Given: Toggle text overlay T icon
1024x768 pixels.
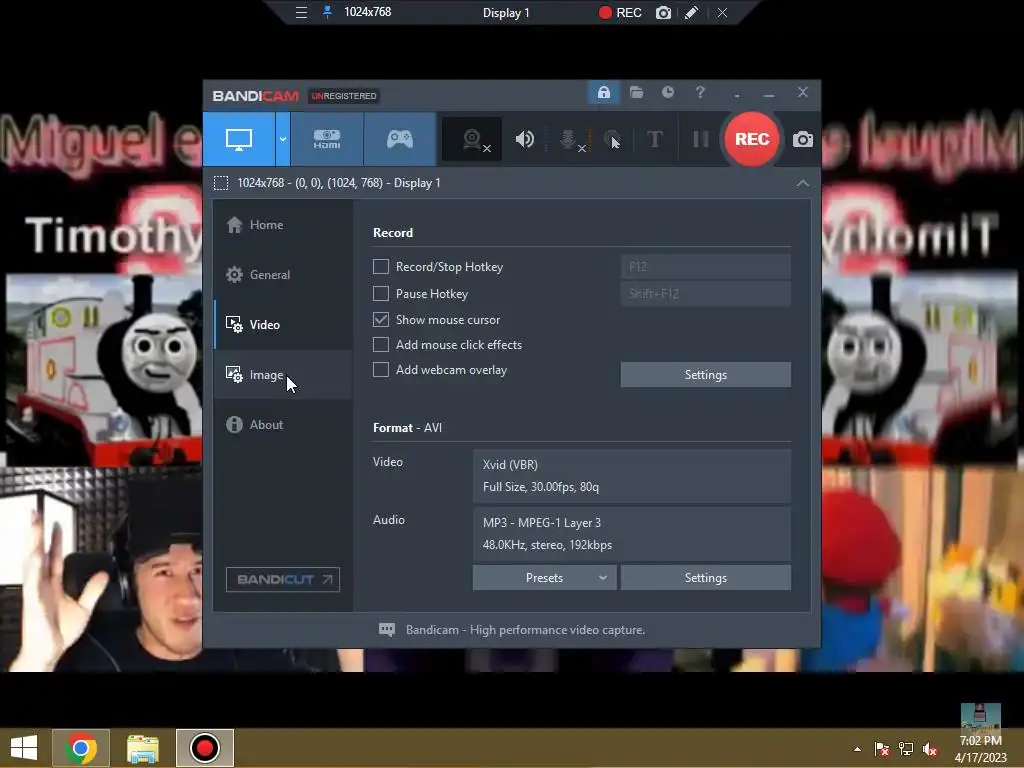Looking at the screenshot, I should 654,139.
